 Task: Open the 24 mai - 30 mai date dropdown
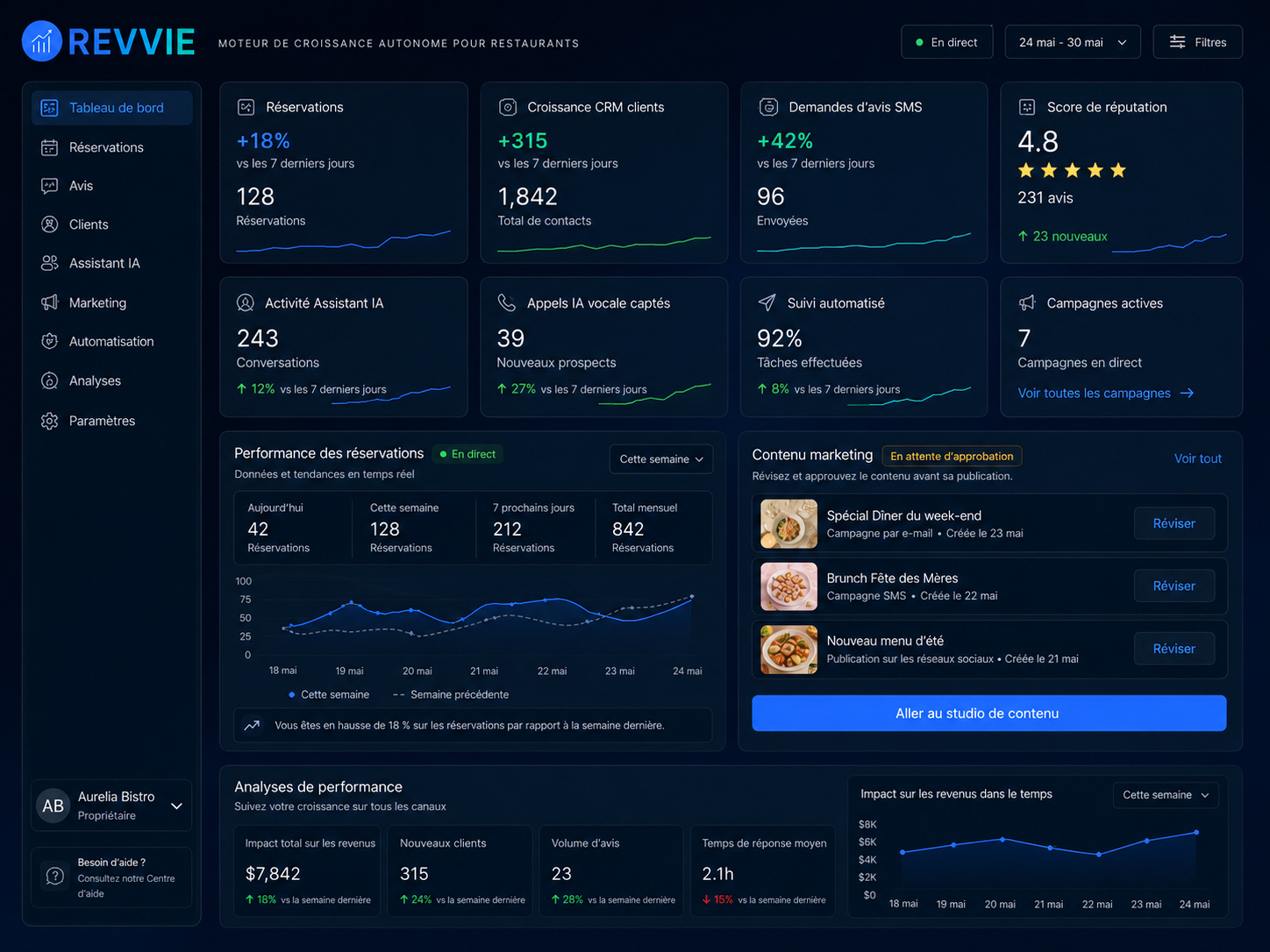click(x=1073, y=42)
